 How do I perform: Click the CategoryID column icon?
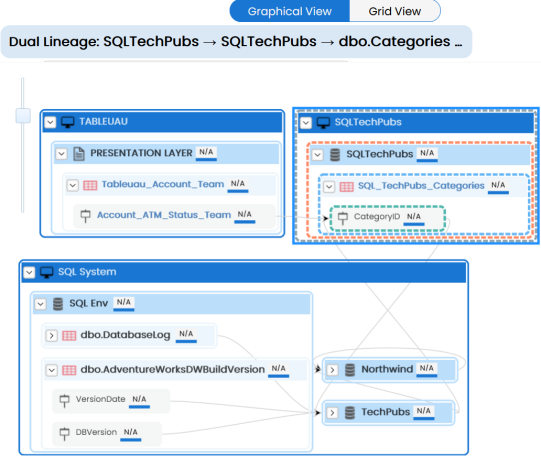(x=343, y=218)
